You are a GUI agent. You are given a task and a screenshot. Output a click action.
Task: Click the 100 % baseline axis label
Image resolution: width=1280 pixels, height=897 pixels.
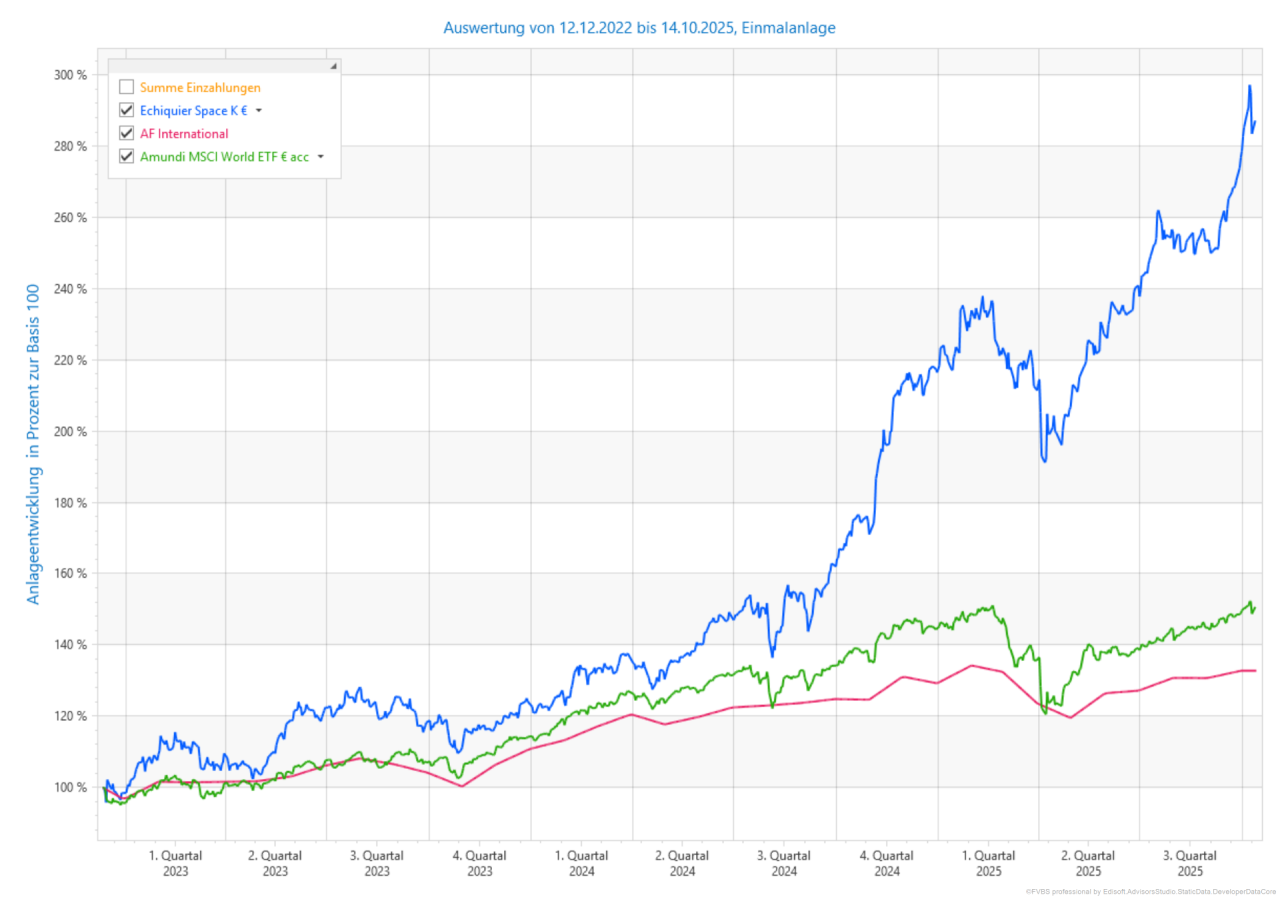[x=69, y=788]
